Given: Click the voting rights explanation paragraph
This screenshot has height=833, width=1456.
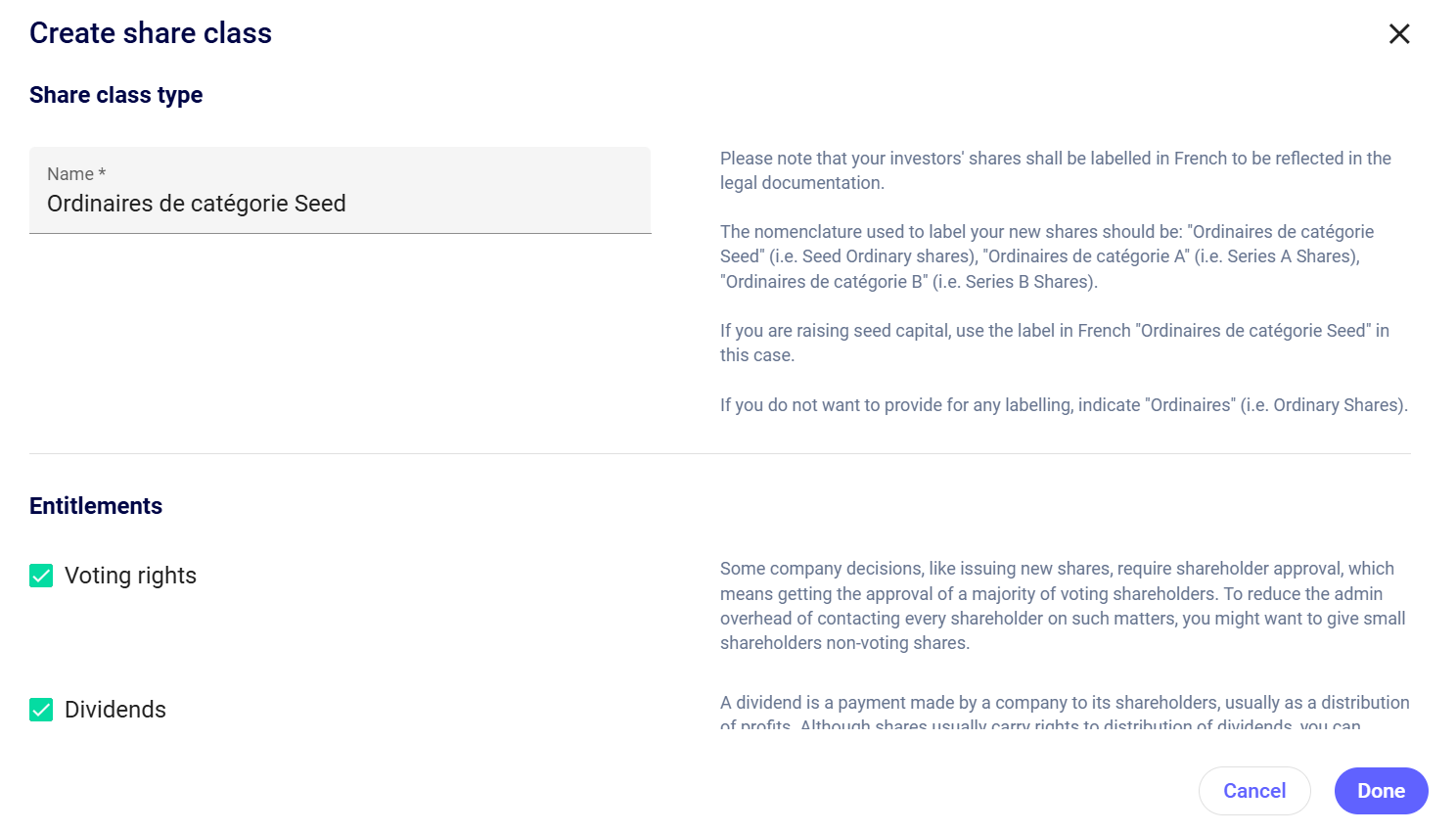Looking at the screenshot, I should coord(1063,606).
